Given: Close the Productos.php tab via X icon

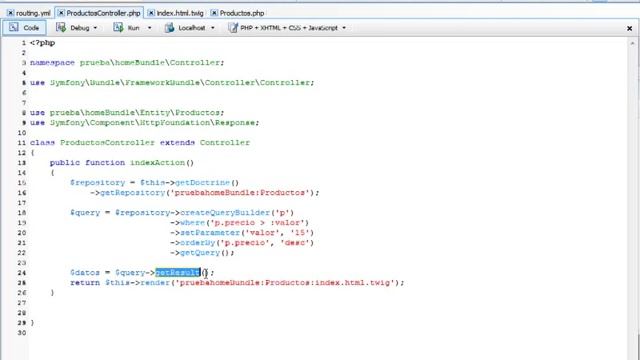Looking at the screenshot, I should click(214, 13).
